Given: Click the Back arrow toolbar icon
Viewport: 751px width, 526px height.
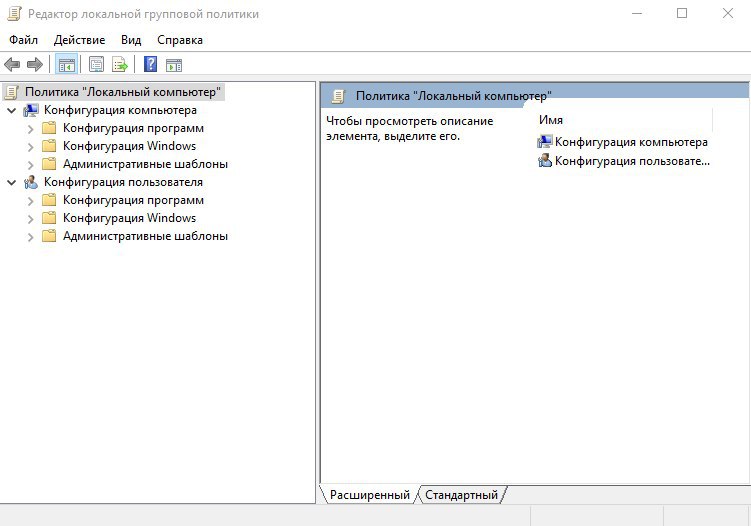Looking at the screenshot, I should pyautogui.click(x=12, y=64).
